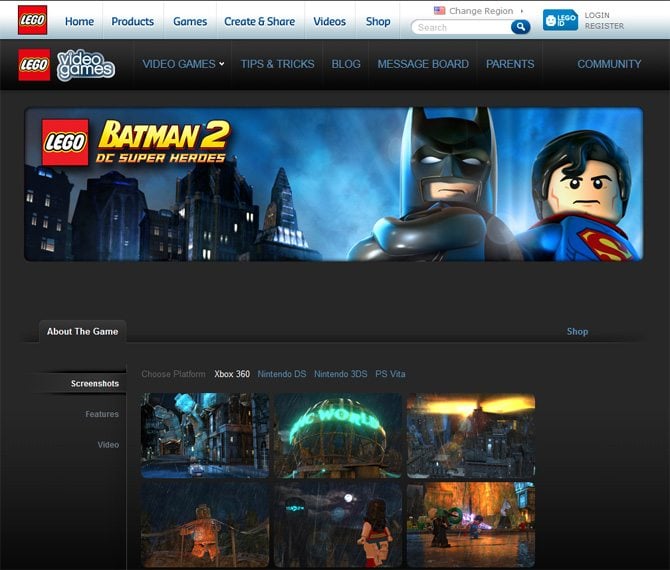The height and width of the screenshot is (570, 670).
Task: Click the red LEGO logo in top bar
Action: pos(32,20)
